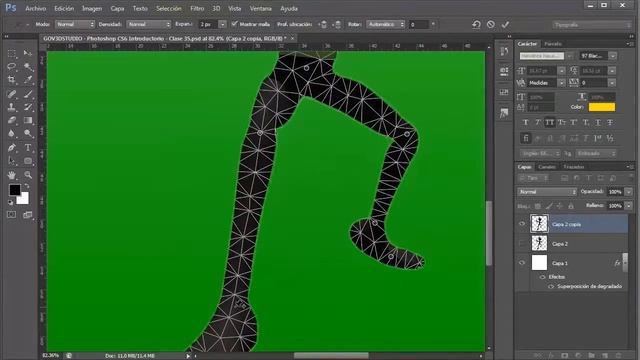Toggle Quick Mask mode icon
The image size is (640, 360).
11,215
